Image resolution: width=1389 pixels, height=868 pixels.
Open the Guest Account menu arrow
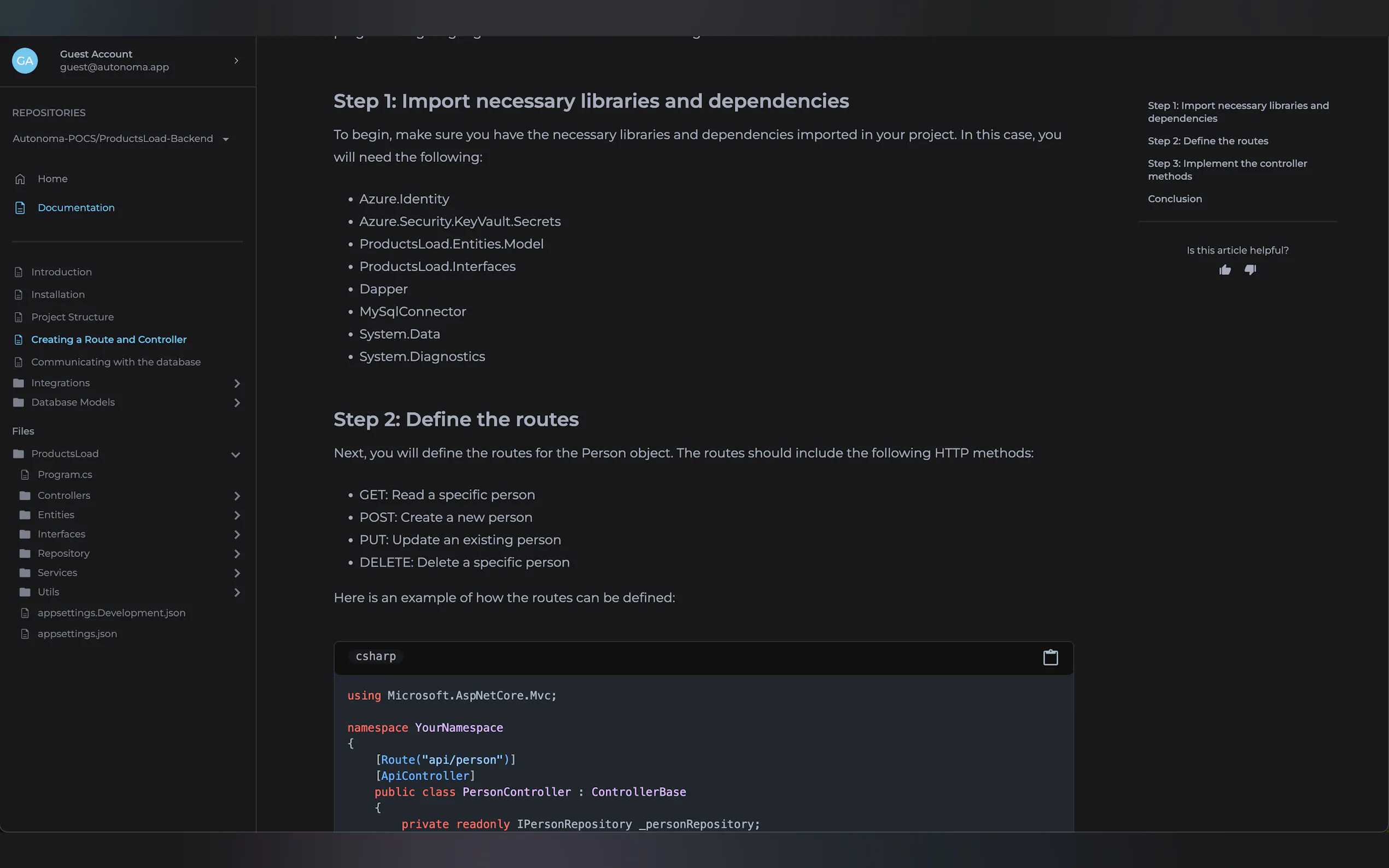coord(236,60)
